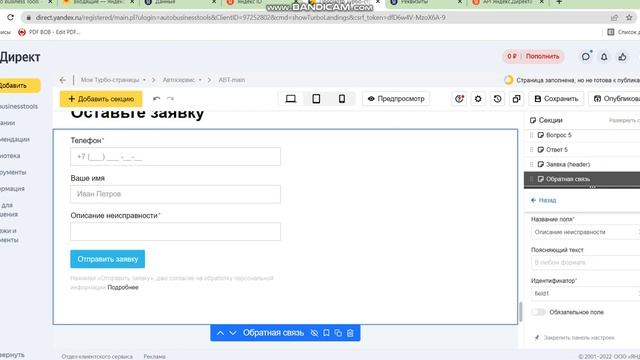Click Пополнить balance button
This screenshot has width=640, height=360.
pyautogui.click(x=542, y=56)
